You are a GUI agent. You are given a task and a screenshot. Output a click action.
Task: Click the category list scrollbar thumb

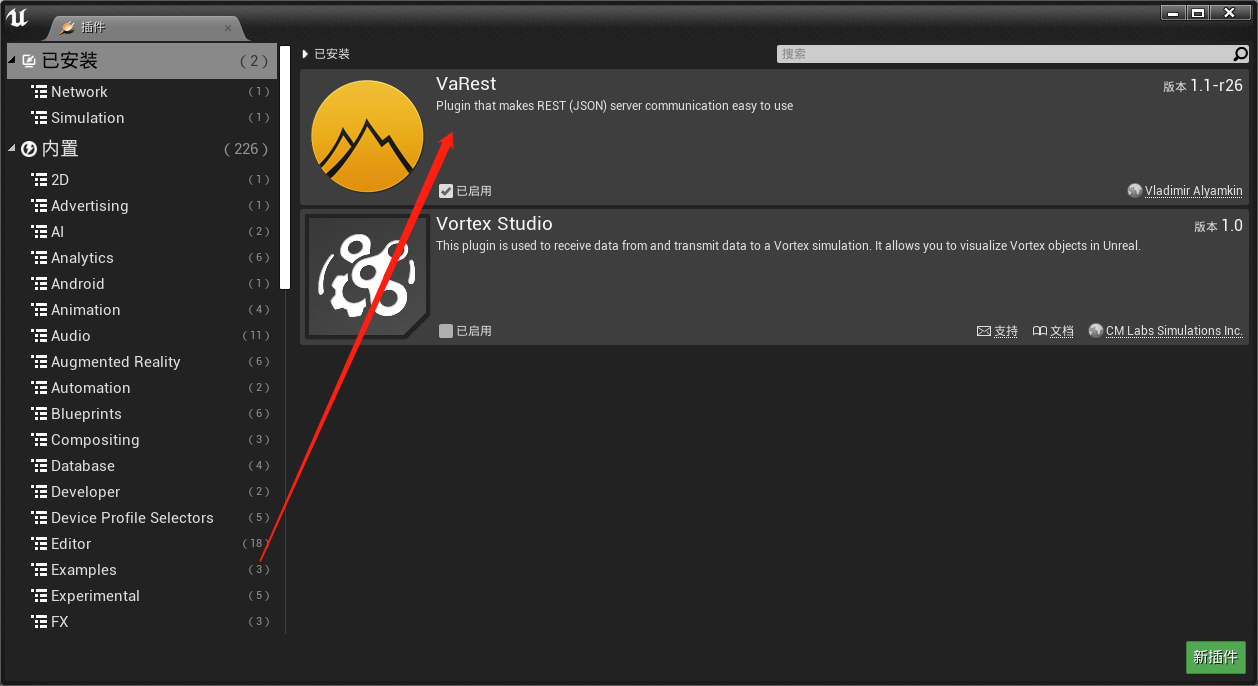click(285, 167)
